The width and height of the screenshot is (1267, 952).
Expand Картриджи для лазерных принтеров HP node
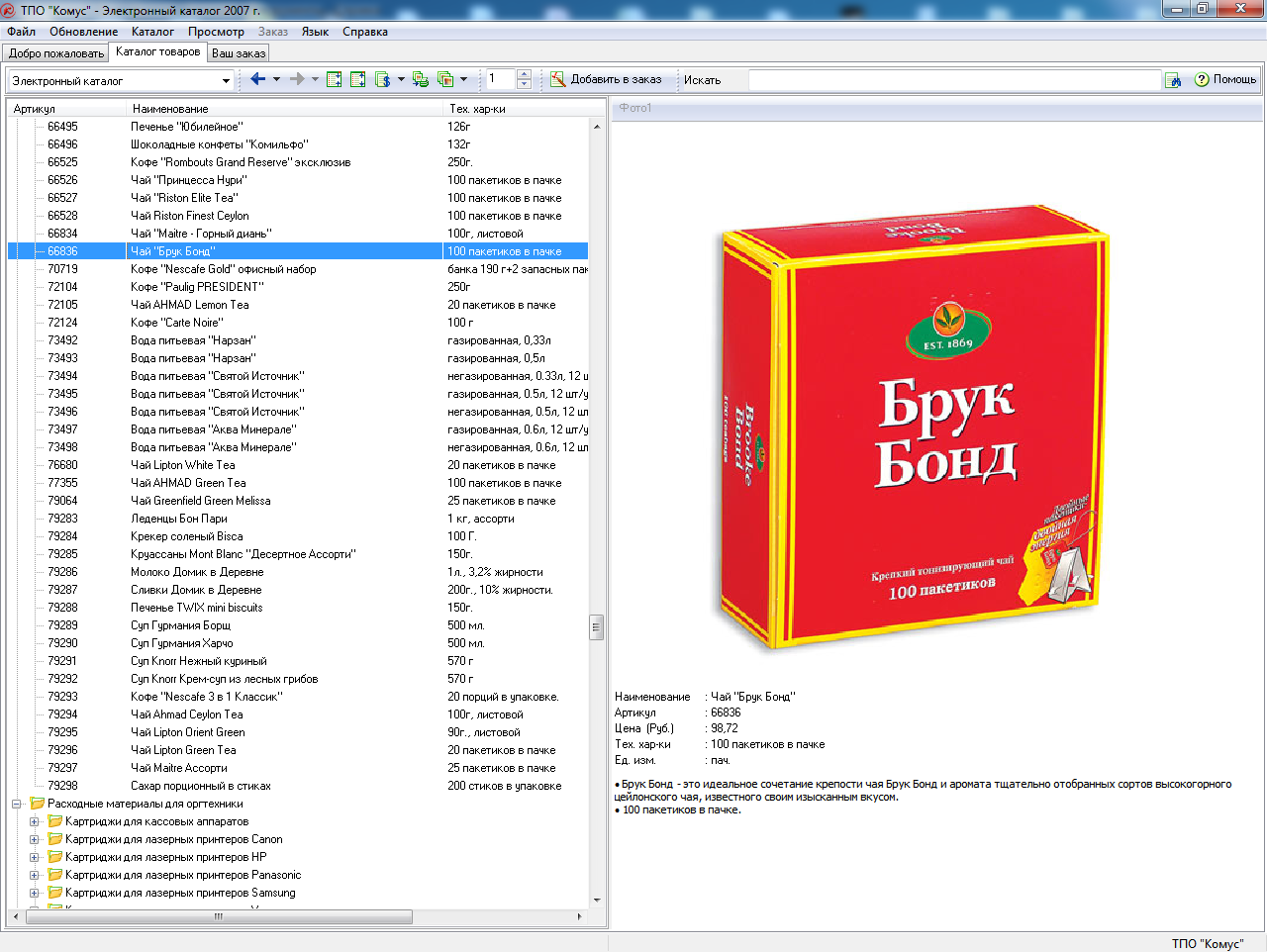[x=35, y=857]
